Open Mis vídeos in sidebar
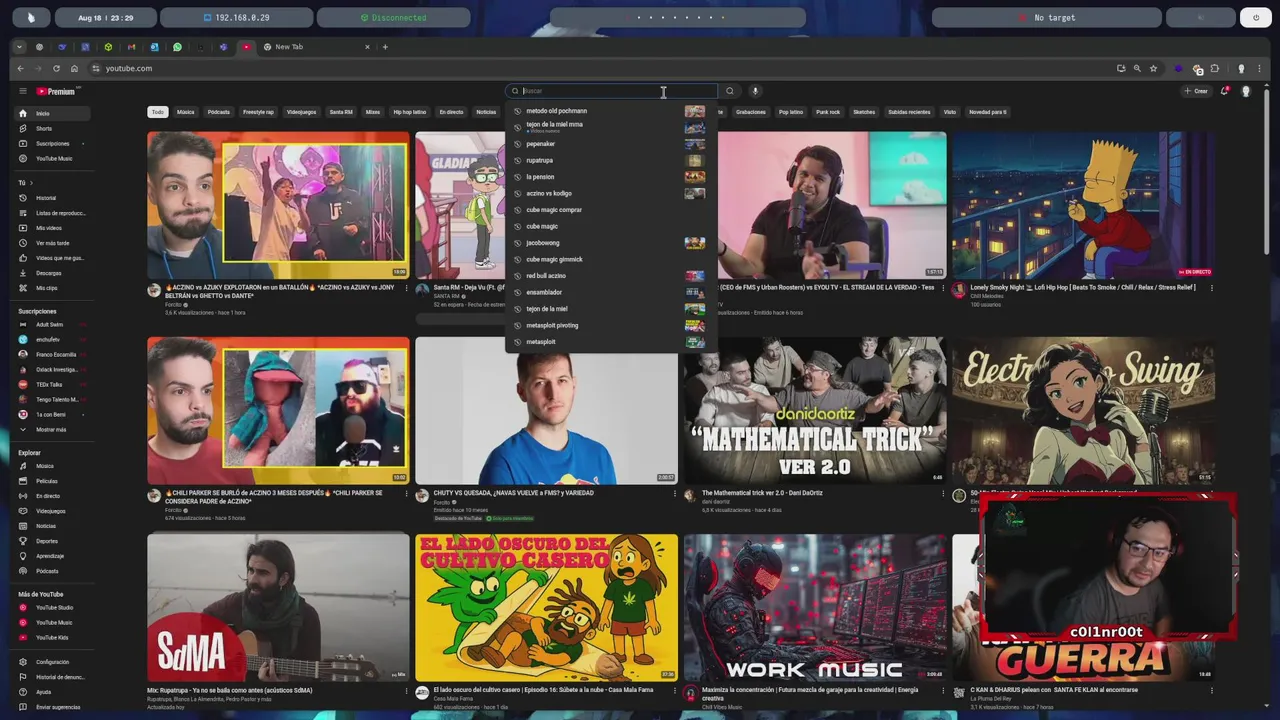 pos(50,228)
